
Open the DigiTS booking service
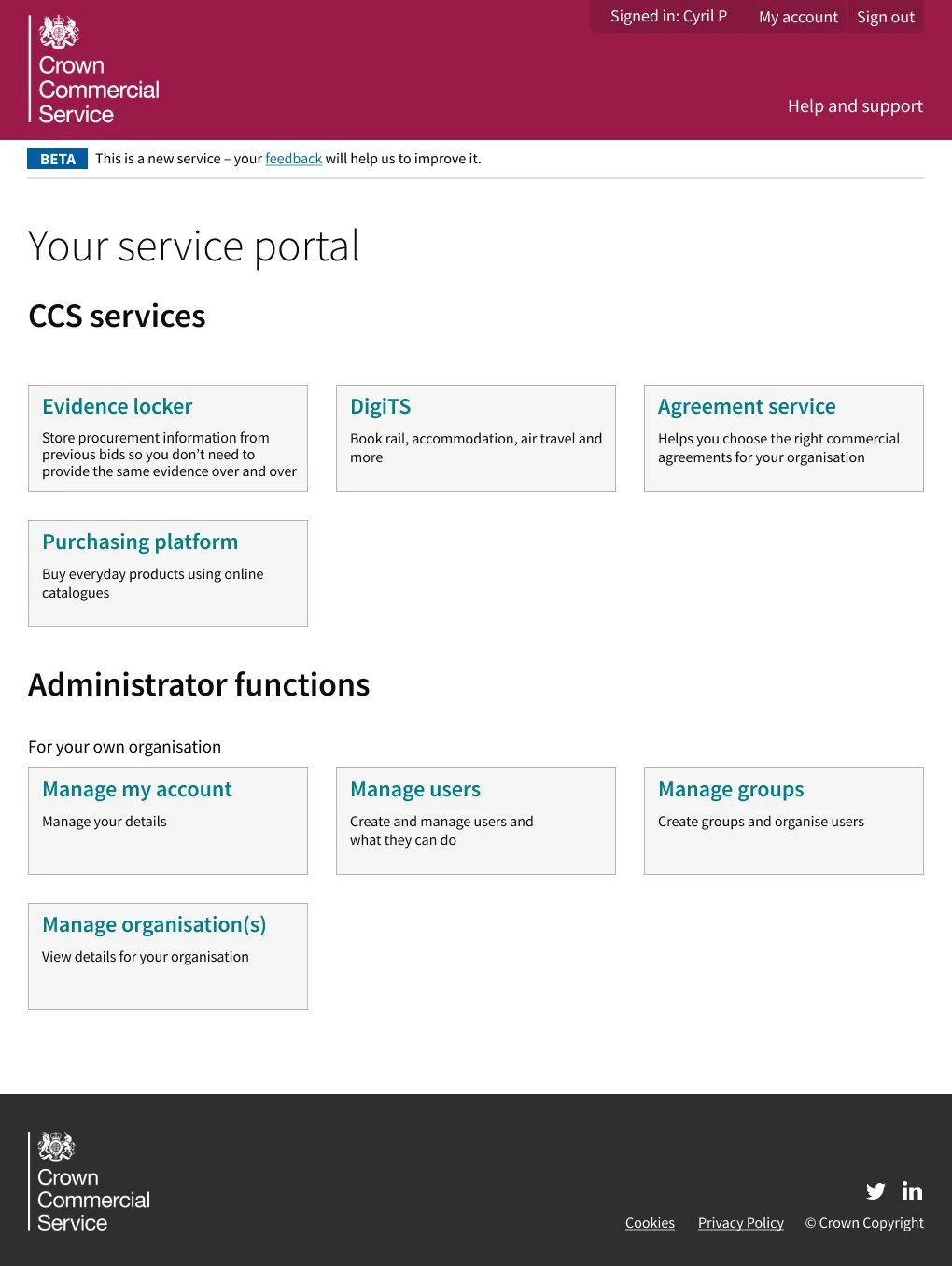coord(380,406)
